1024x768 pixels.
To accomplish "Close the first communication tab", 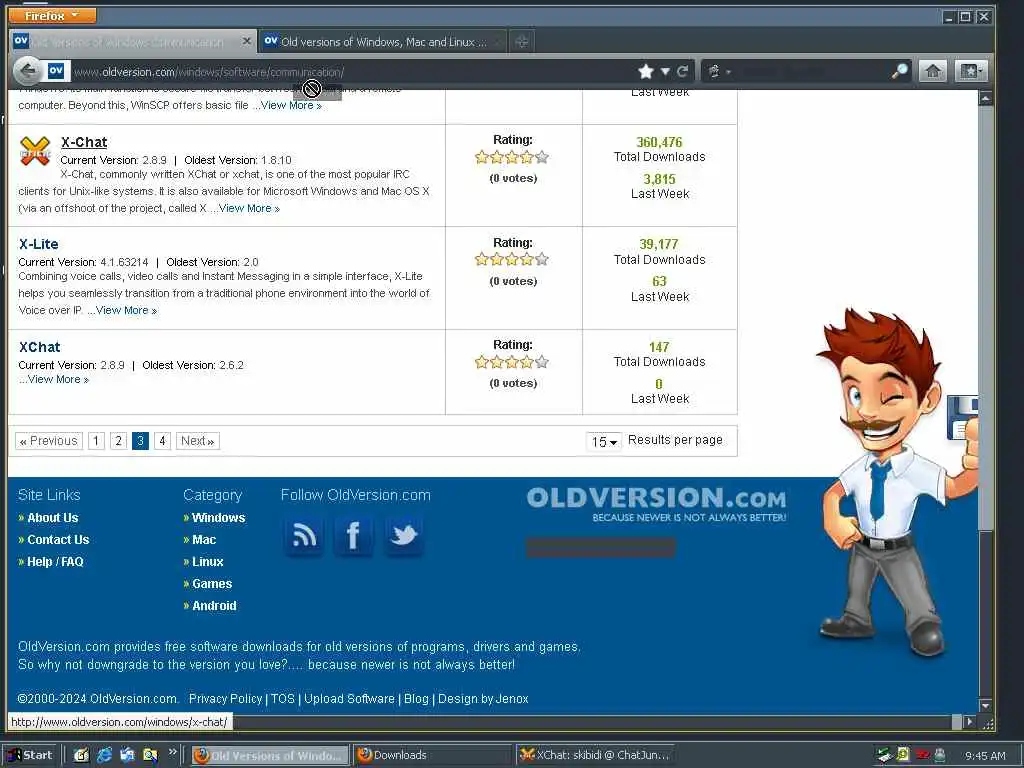I will click(246, 41).
